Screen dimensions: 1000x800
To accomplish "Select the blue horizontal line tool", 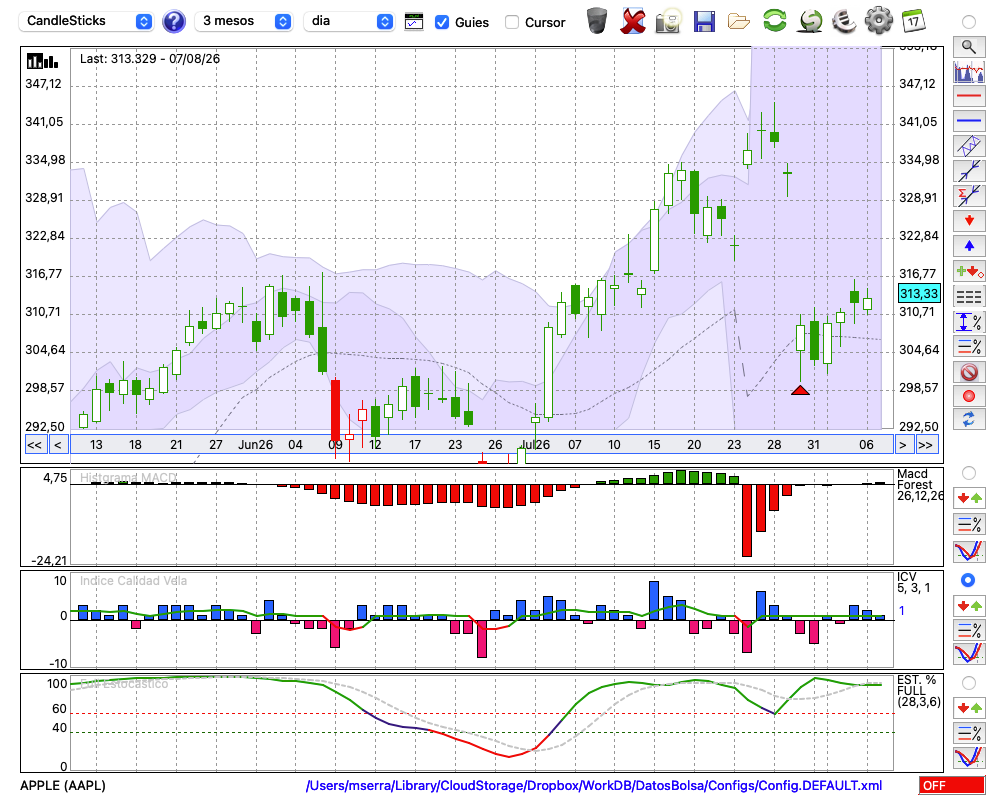I will 969,120.
